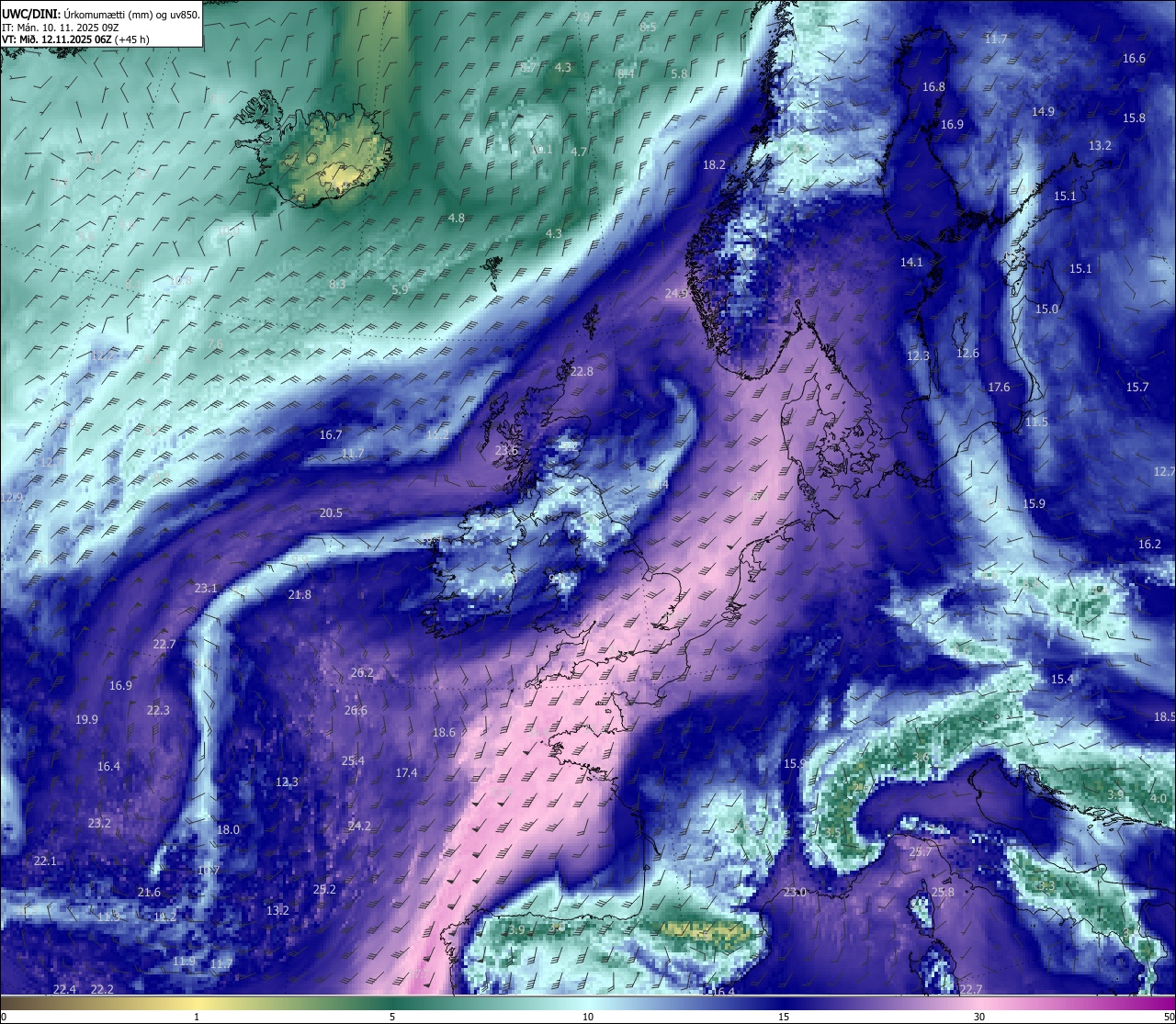Click the 'VT: Mið. 12.11.2025 06Z' valid time

point(57,39)
